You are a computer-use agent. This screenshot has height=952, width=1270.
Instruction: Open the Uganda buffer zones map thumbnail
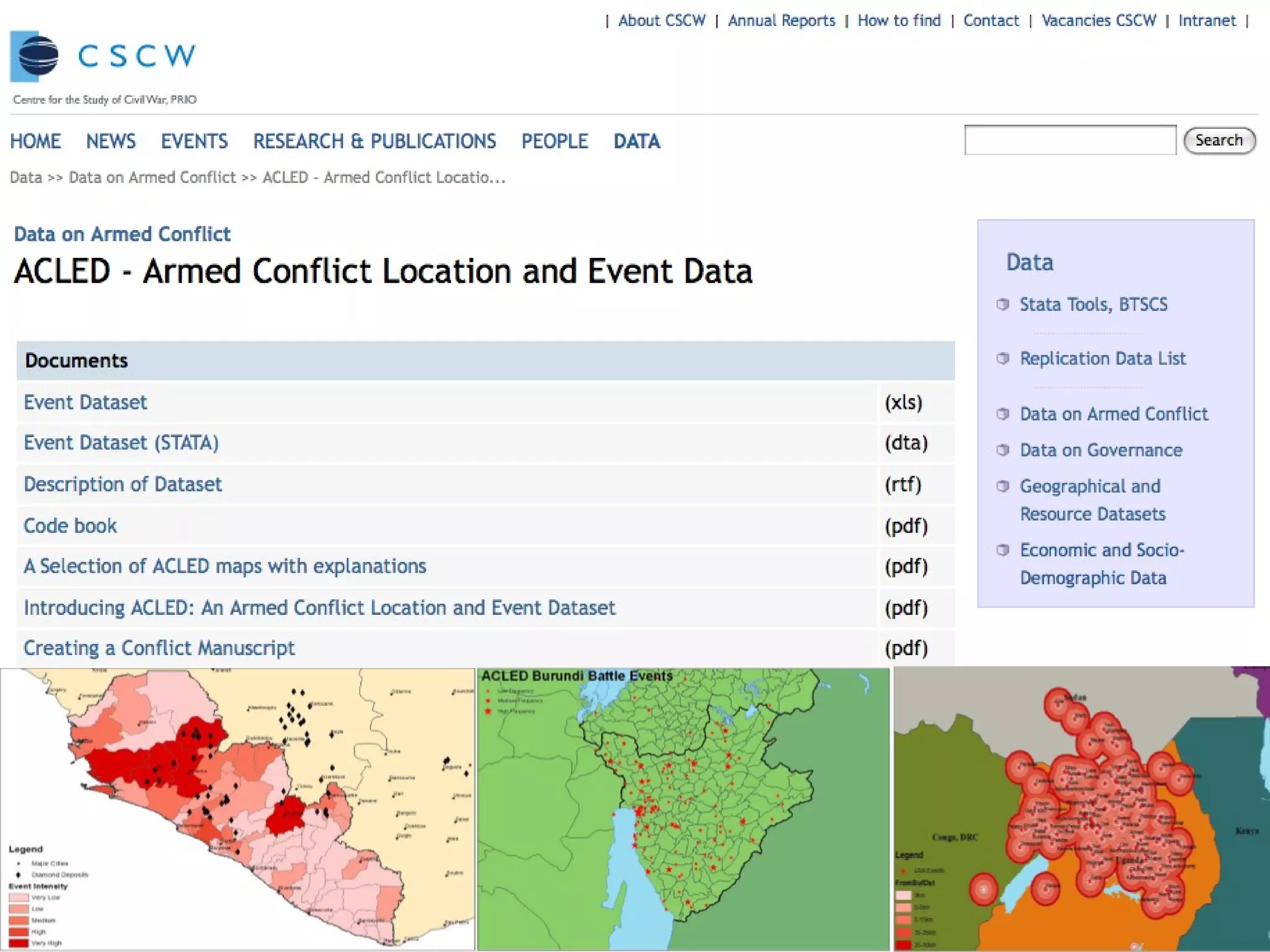click(x=1081, y=809)
